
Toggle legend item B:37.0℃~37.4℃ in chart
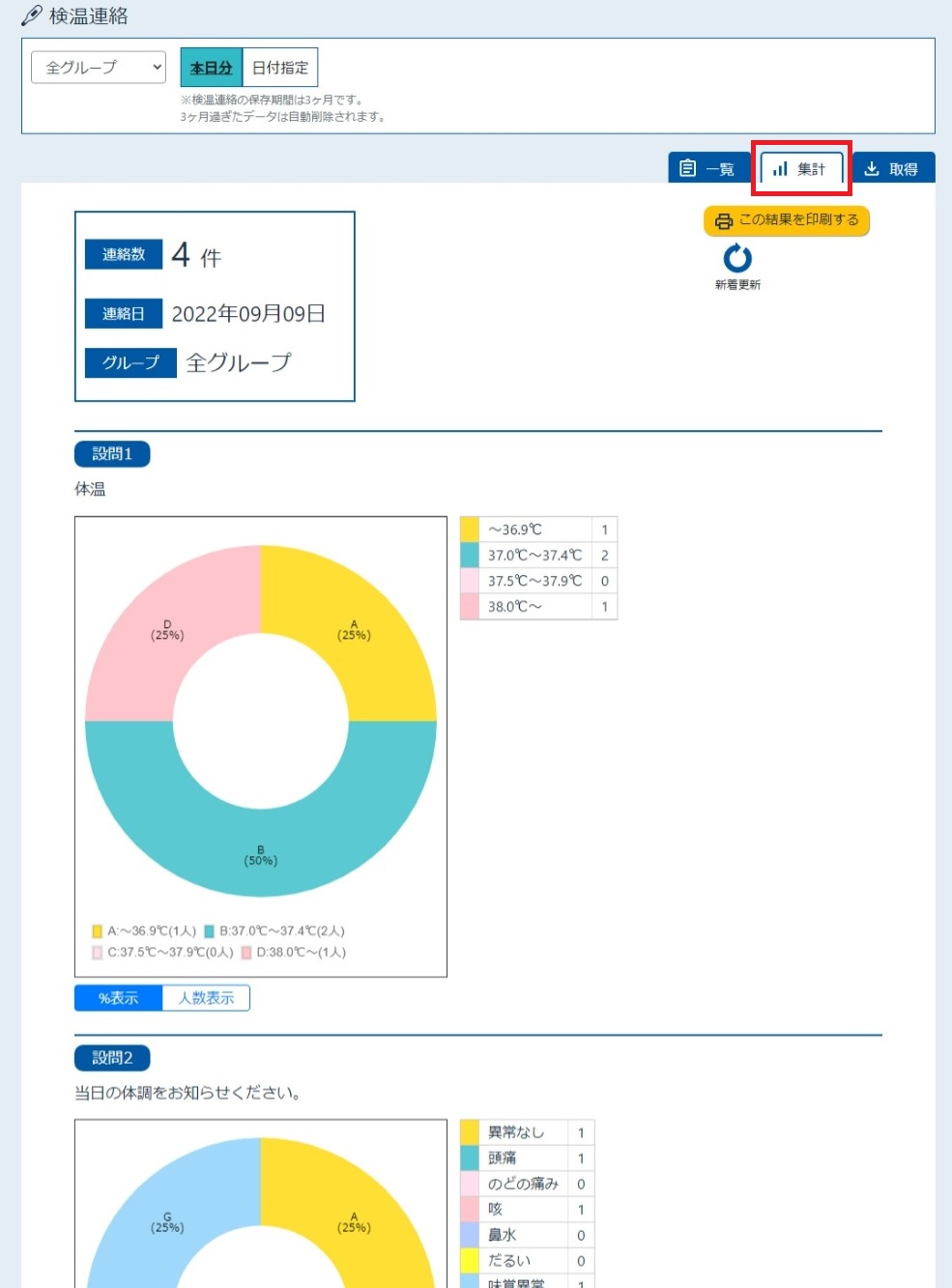pyautogui.click(x=274, y=930)
